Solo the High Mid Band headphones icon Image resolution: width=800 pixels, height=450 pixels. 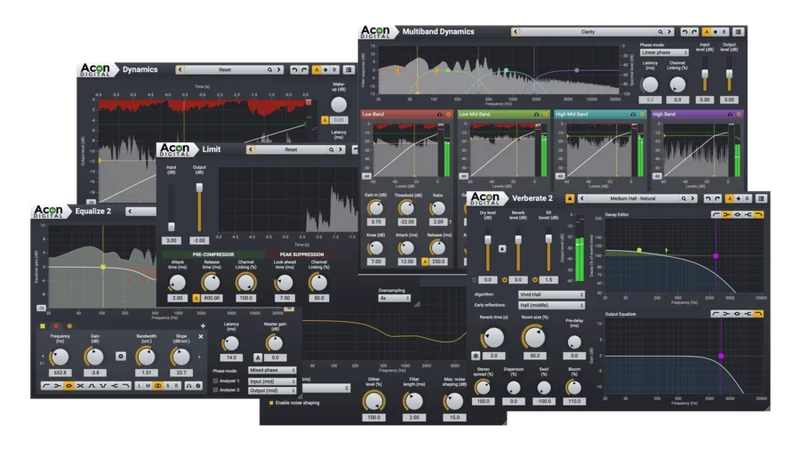coord(633,114)
